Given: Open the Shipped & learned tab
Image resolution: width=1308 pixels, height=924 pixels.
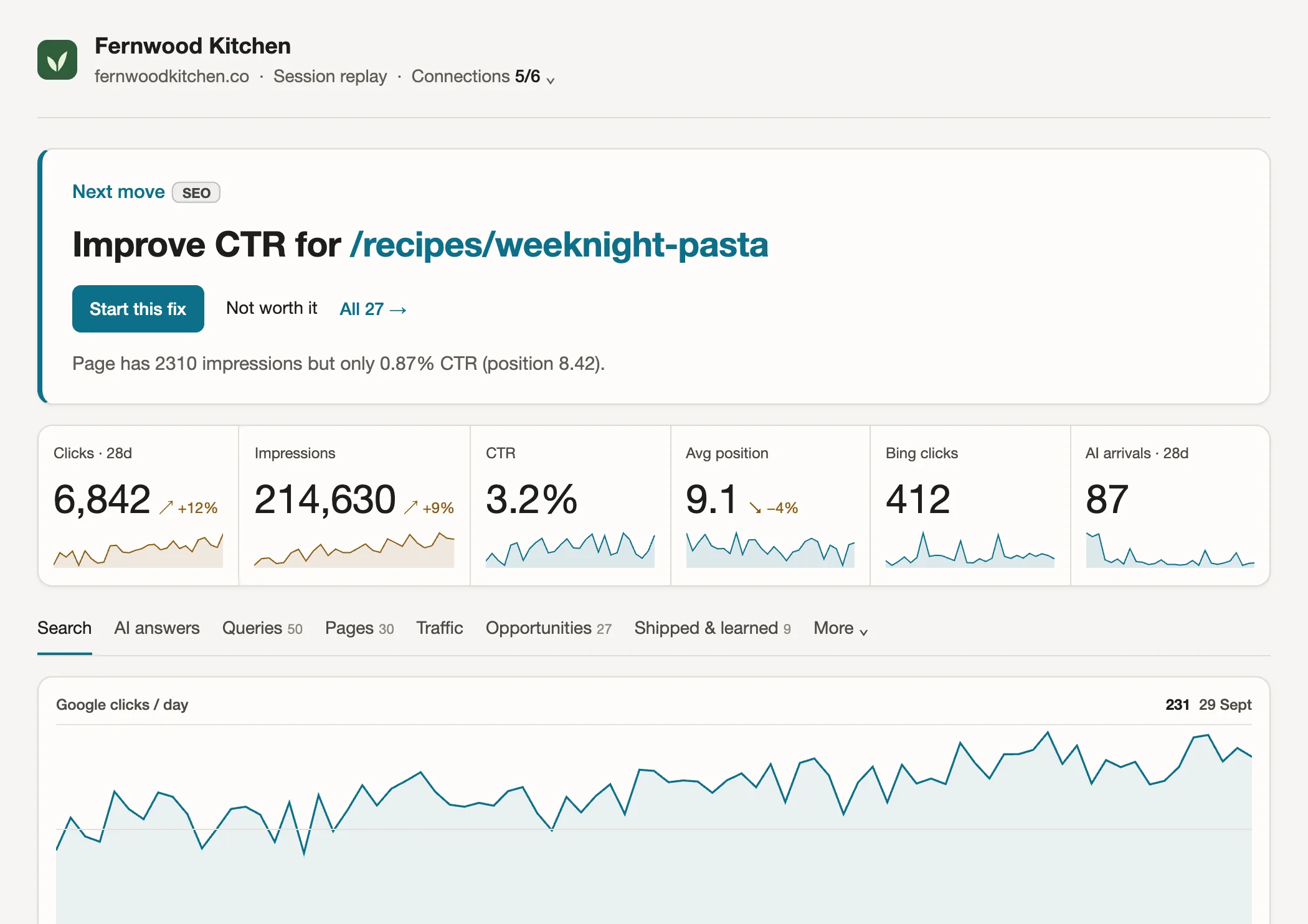Looking at the screenshot, I should [x=713, y=628].
